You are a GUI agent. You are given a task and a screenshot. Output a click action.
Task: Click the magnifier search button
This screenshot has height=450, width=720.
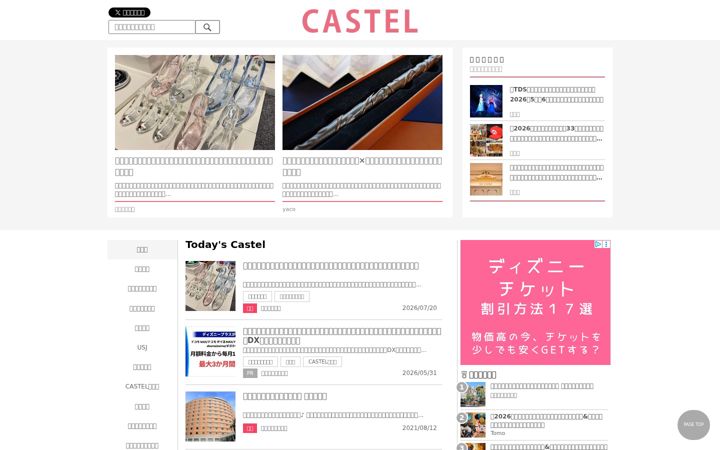pos(208,27)
